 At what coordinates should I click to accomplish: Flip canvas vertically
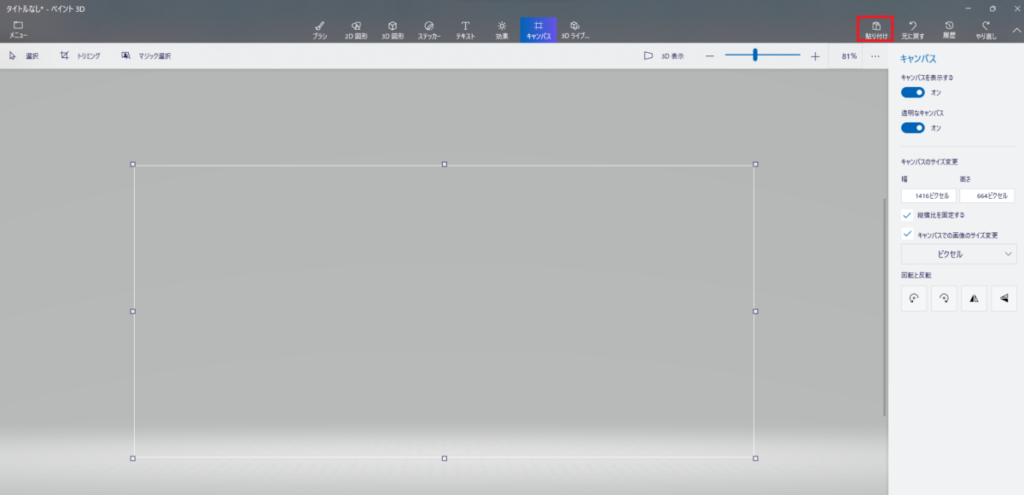[1004, 298]
